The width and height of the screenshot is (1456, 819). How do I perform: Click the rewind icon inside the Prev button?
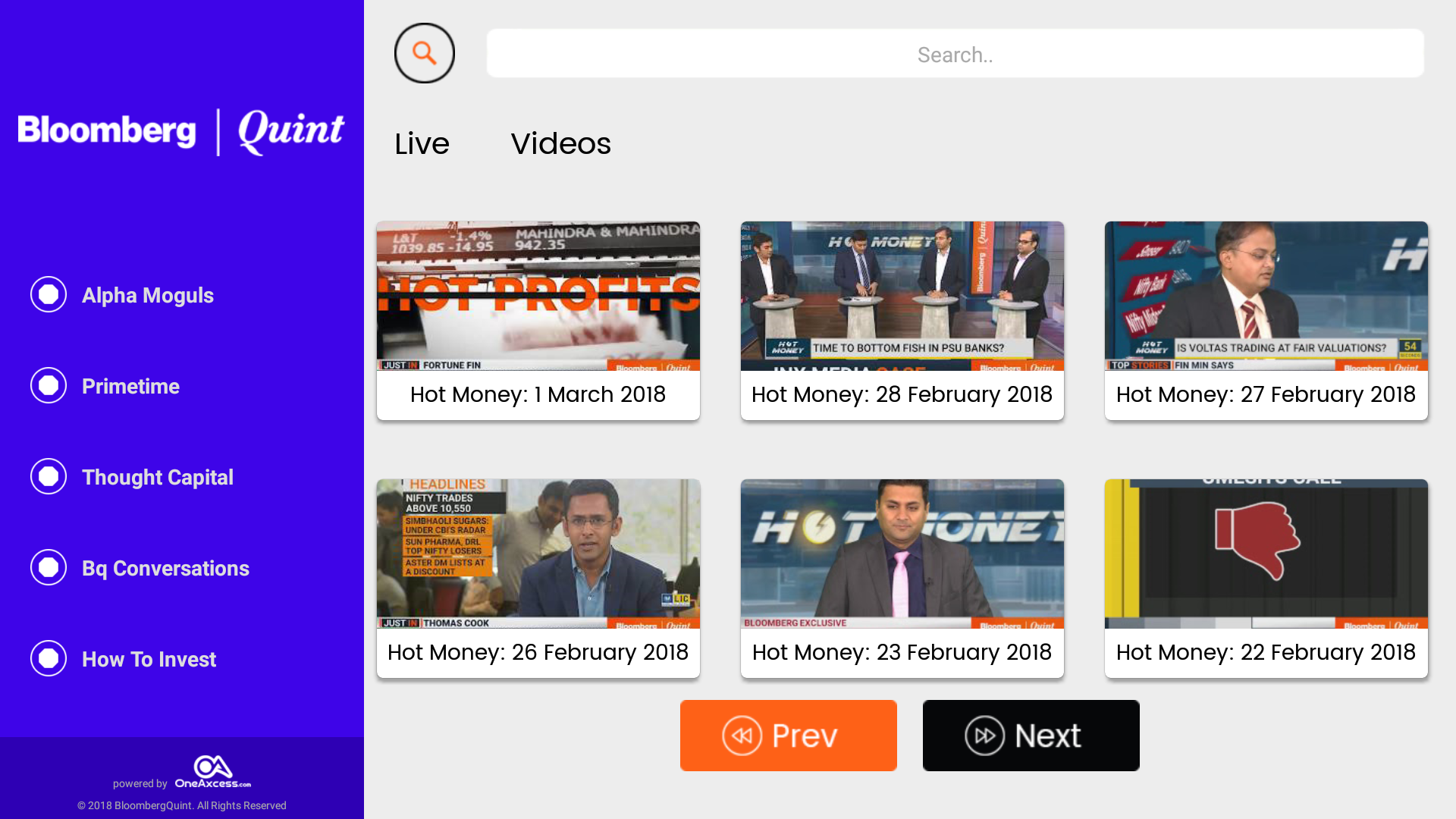tap(742, 735)
